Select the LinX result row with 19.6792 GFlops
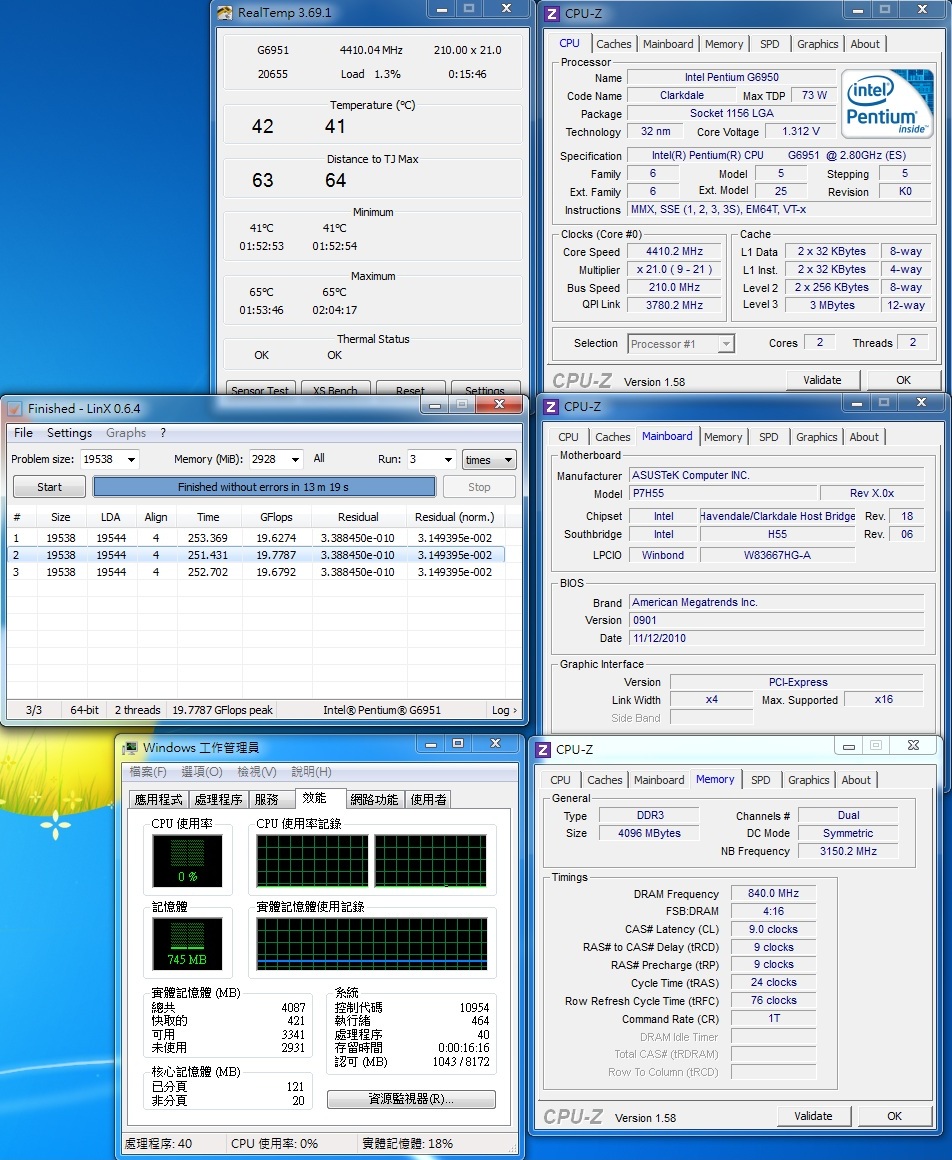This screenshot has height=1160, width=952. pos(256,572)
